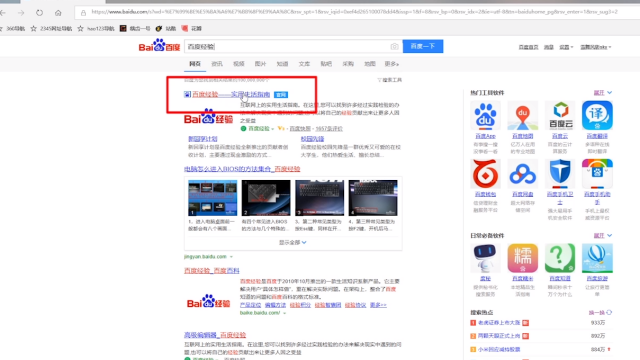Open the 2345网址导航 bookmark
The image size is (640, 360).
coord(51,29)
